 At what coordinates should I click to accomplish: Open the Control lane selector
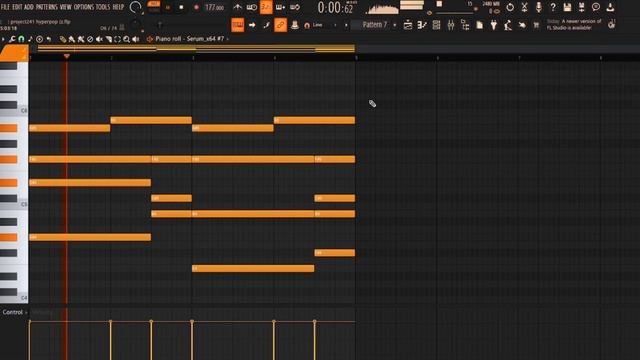[14, 312]
